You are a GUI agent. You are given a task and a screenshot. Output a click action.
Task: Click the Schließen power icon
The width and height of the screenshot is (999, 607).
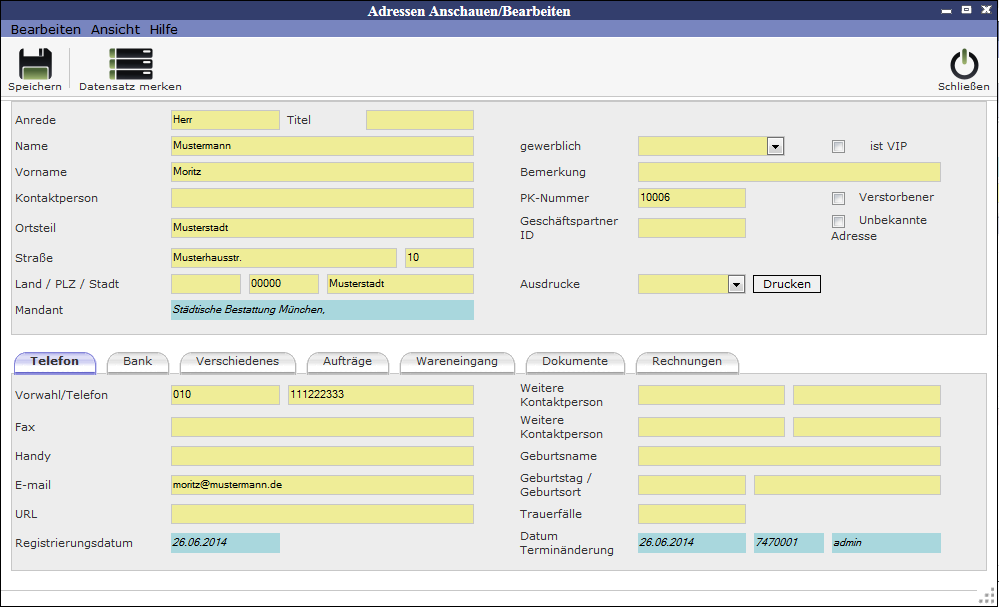(x=964, y=64)
